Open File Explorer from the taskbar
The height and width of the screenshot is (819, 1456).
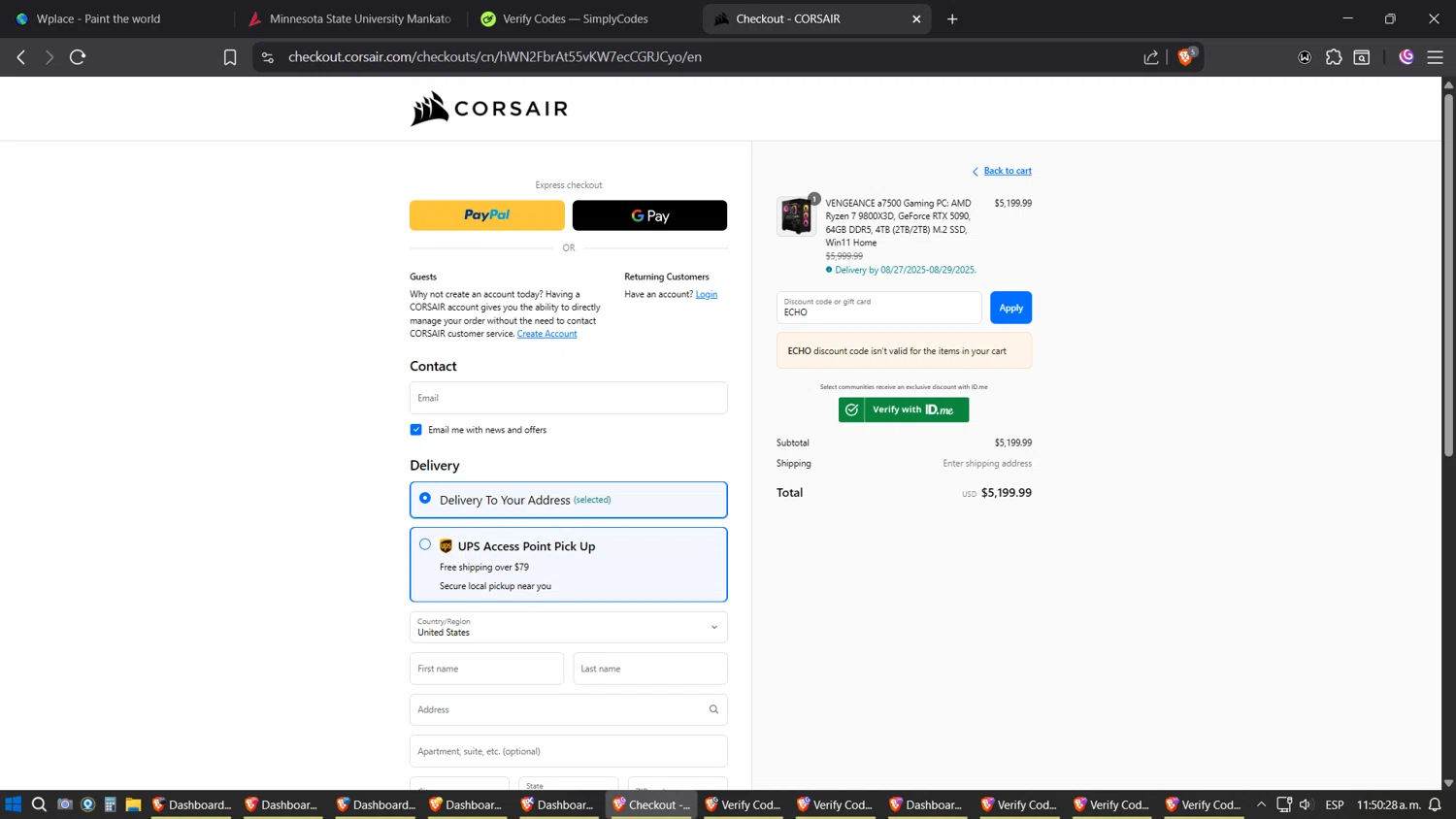coord(133,804)
